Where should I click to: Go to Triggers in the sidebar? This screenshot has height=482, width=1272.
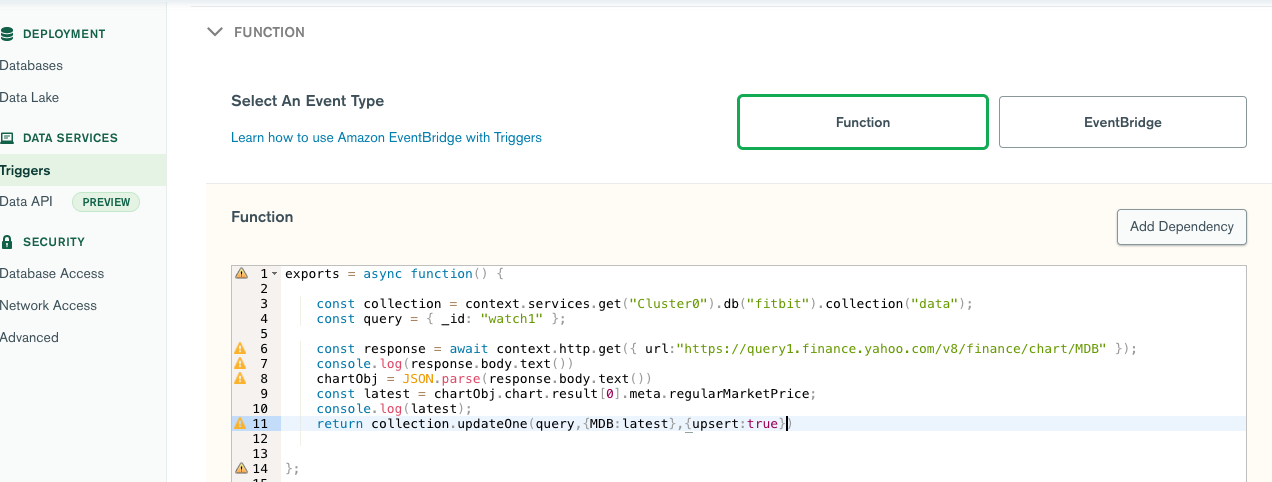25,170
